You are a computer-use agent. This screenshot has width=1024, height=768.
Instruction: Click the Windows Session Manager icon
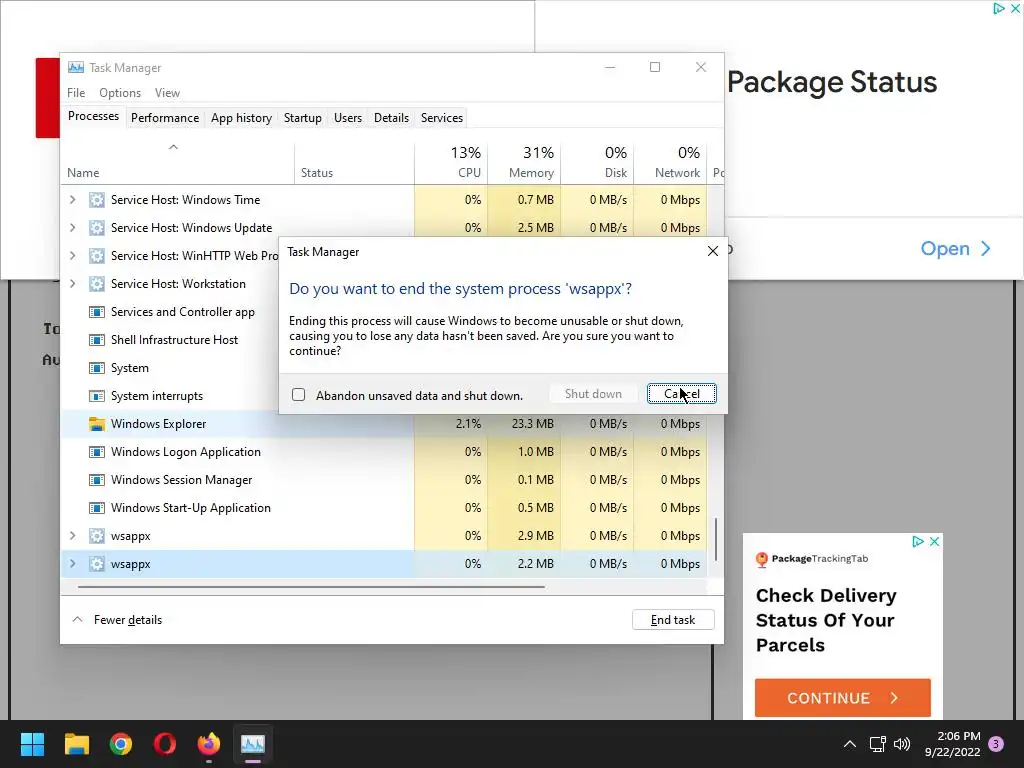coord(97,480)
